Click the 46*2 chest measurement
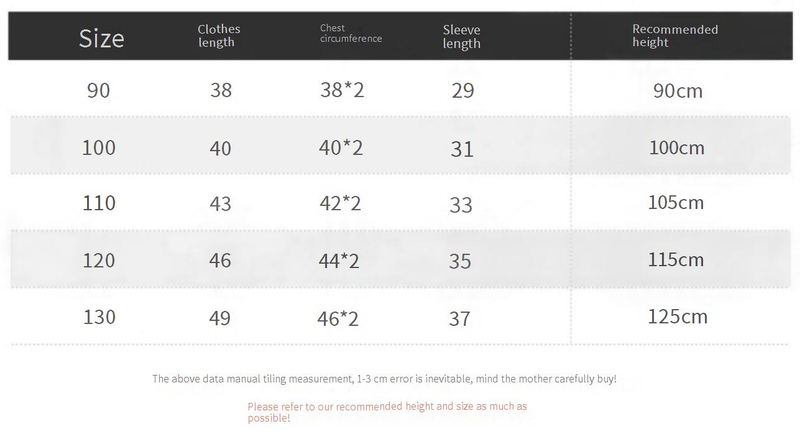 pyautogui.click(x=341, y=318)
